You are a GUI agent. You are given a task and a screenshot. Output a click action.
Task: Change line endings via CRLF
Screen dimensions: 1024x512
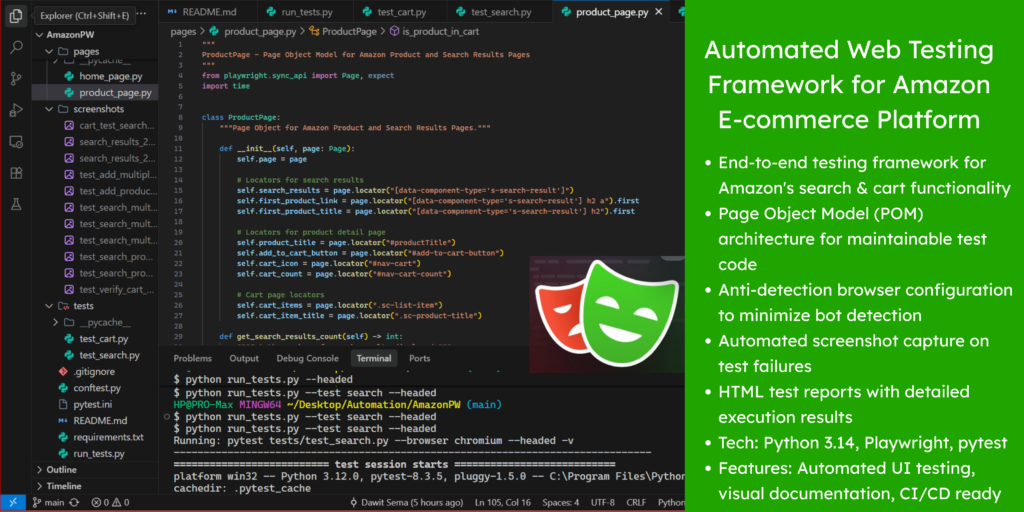pos(637,503)
